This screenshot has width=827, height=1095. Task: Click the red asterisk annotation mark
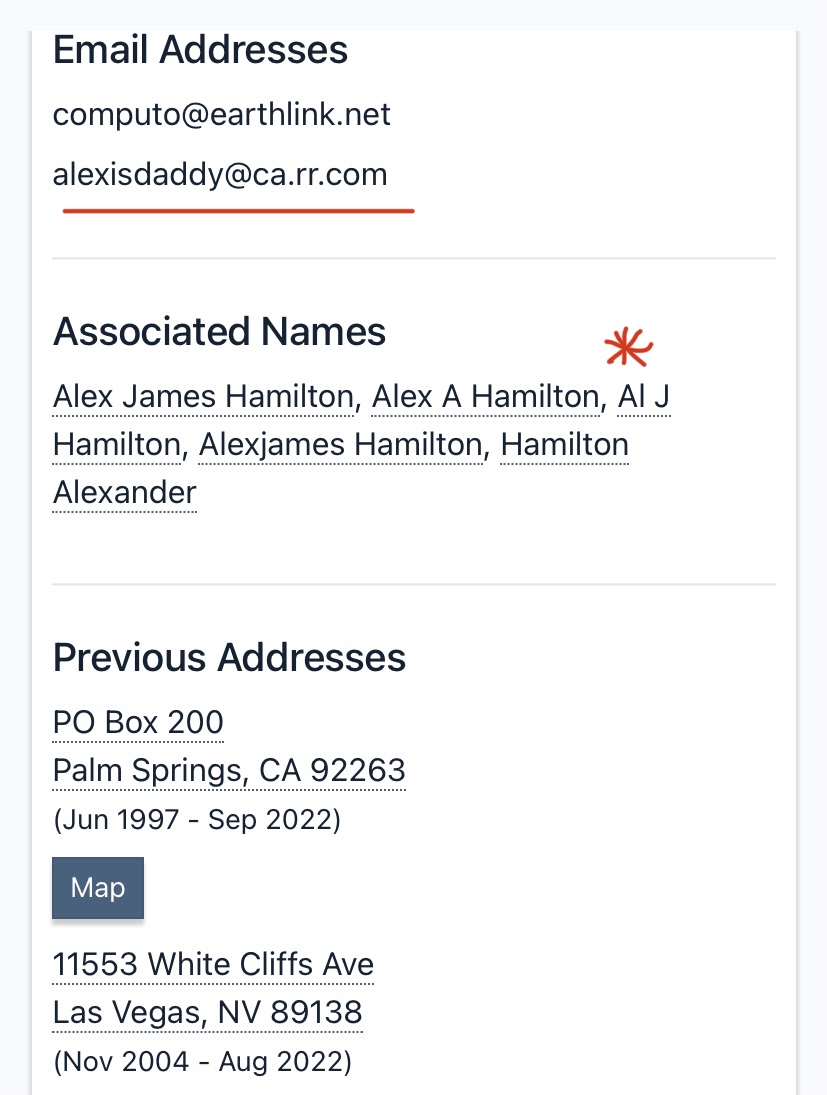[x=629, y=347]
